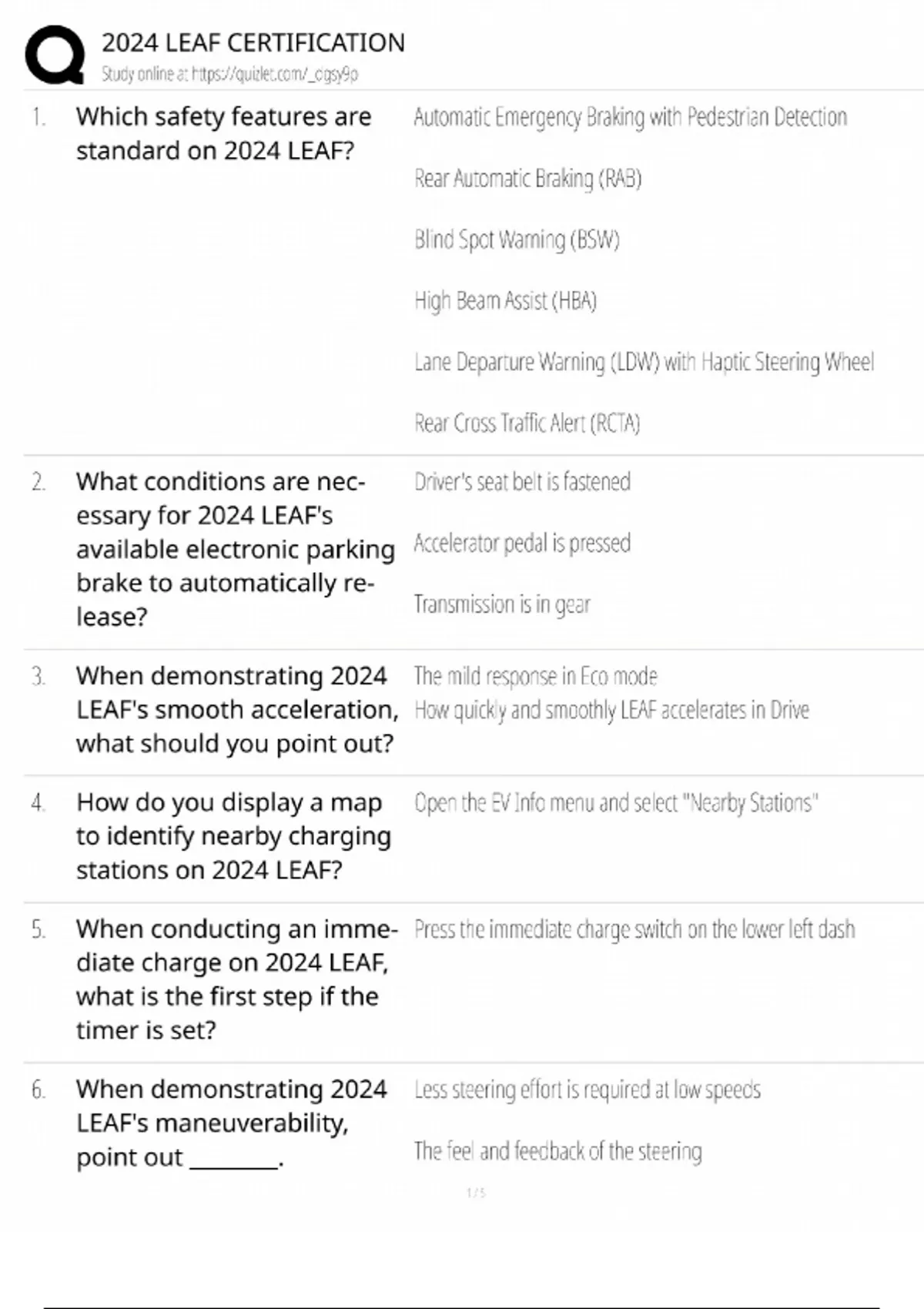Select the Lane Departure Warning answer line

click(x=644, y=362)
